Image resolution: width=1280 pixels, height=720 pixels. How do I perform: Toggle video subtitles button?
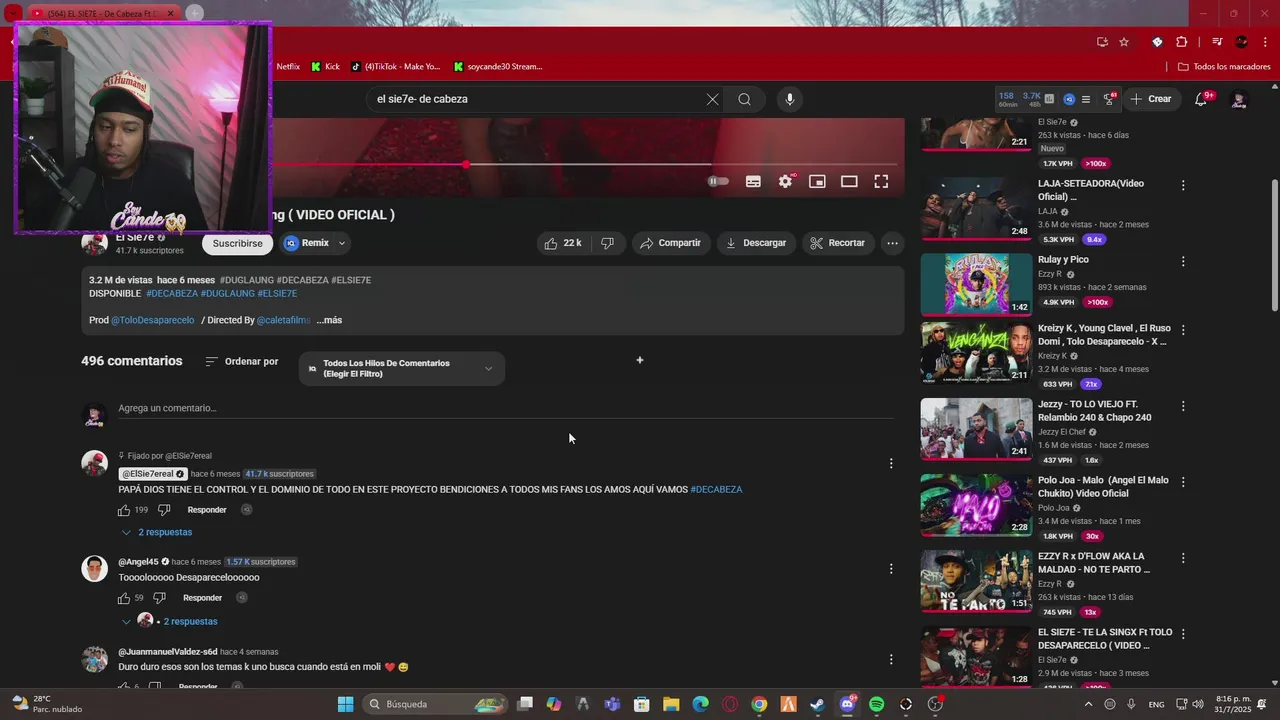(753, 181)
